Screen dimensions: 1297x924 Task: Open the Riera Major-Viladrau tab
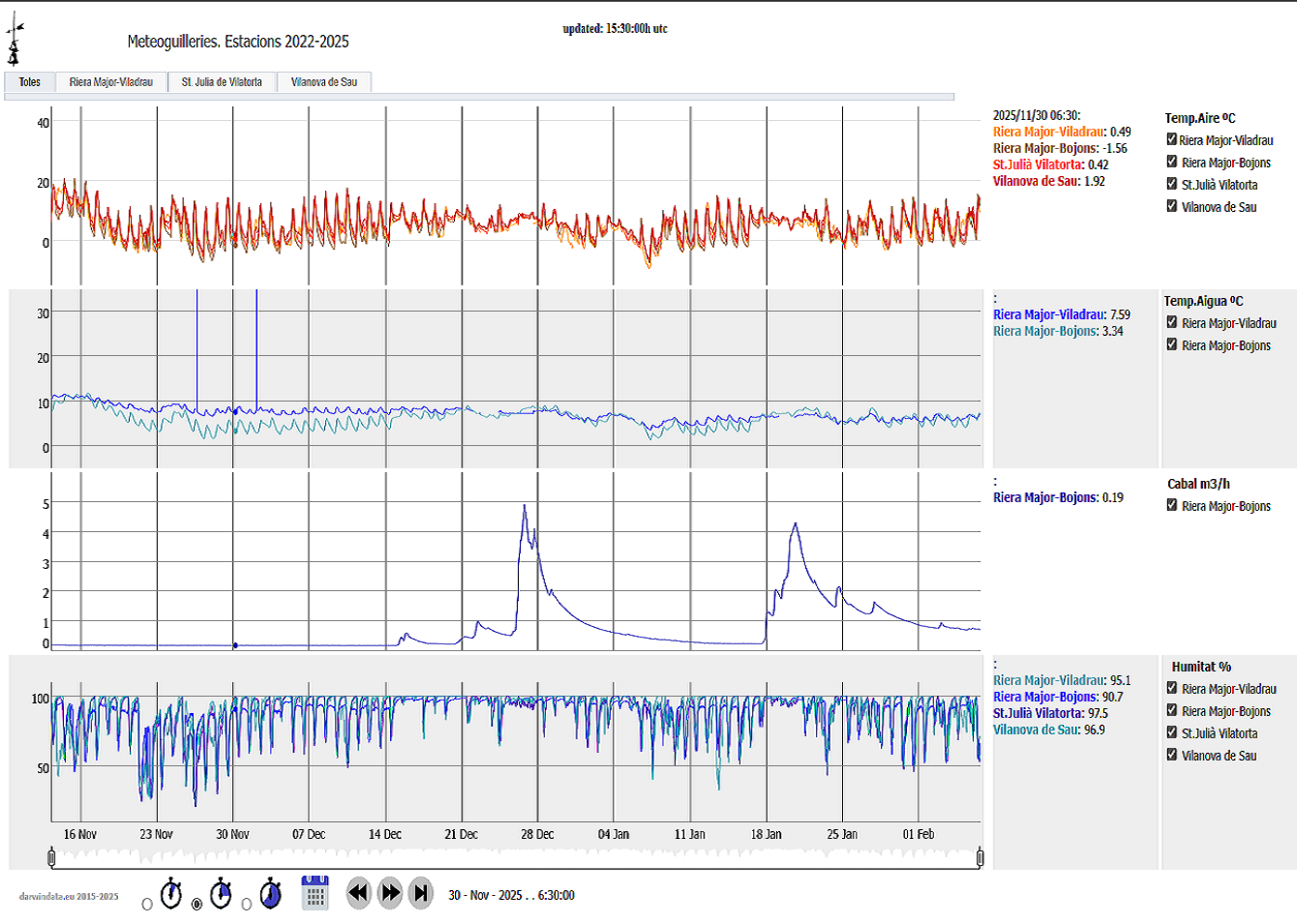[111, 82]
